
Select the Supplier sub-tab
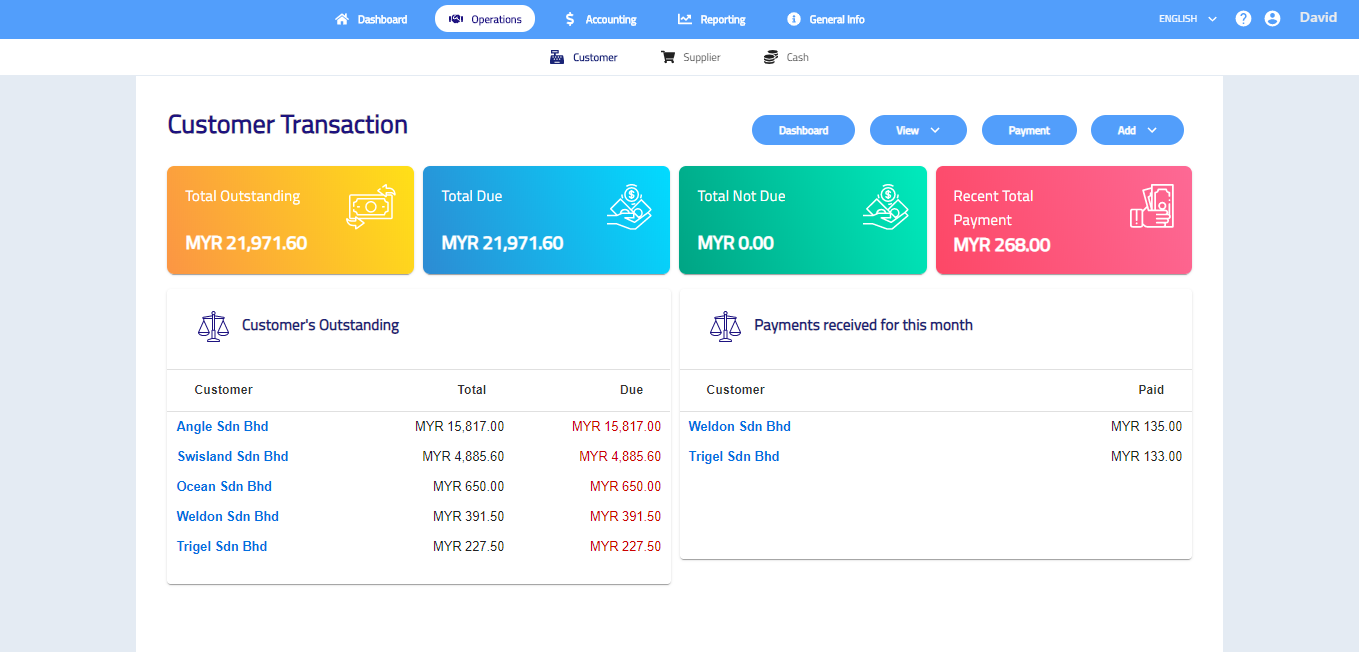coord(690,58)
